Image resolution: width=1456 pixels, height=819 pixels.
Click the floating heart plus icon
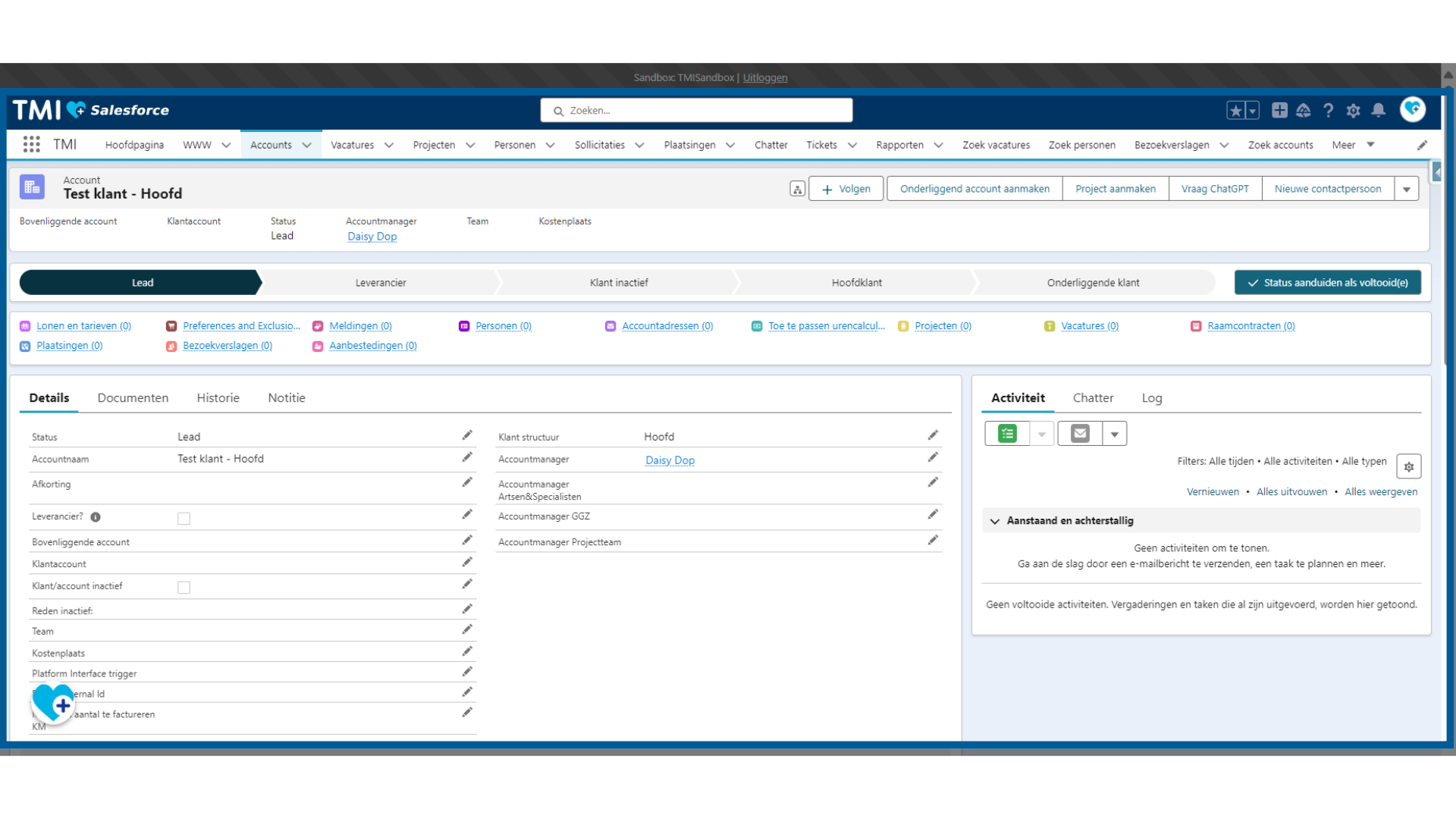[x=53, y=704]
